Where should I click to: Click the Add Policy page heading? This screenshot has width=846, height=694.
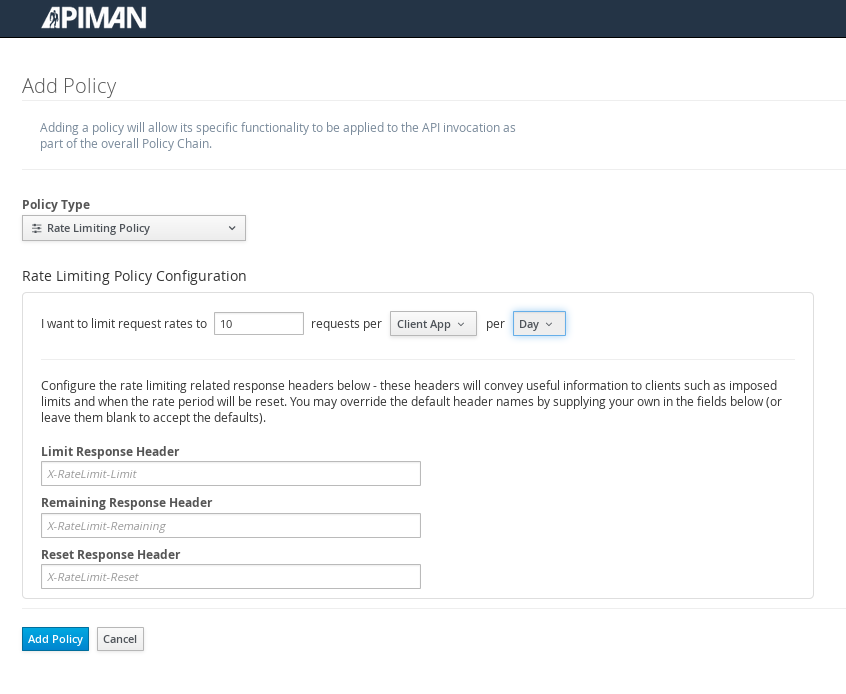point(69,86)
